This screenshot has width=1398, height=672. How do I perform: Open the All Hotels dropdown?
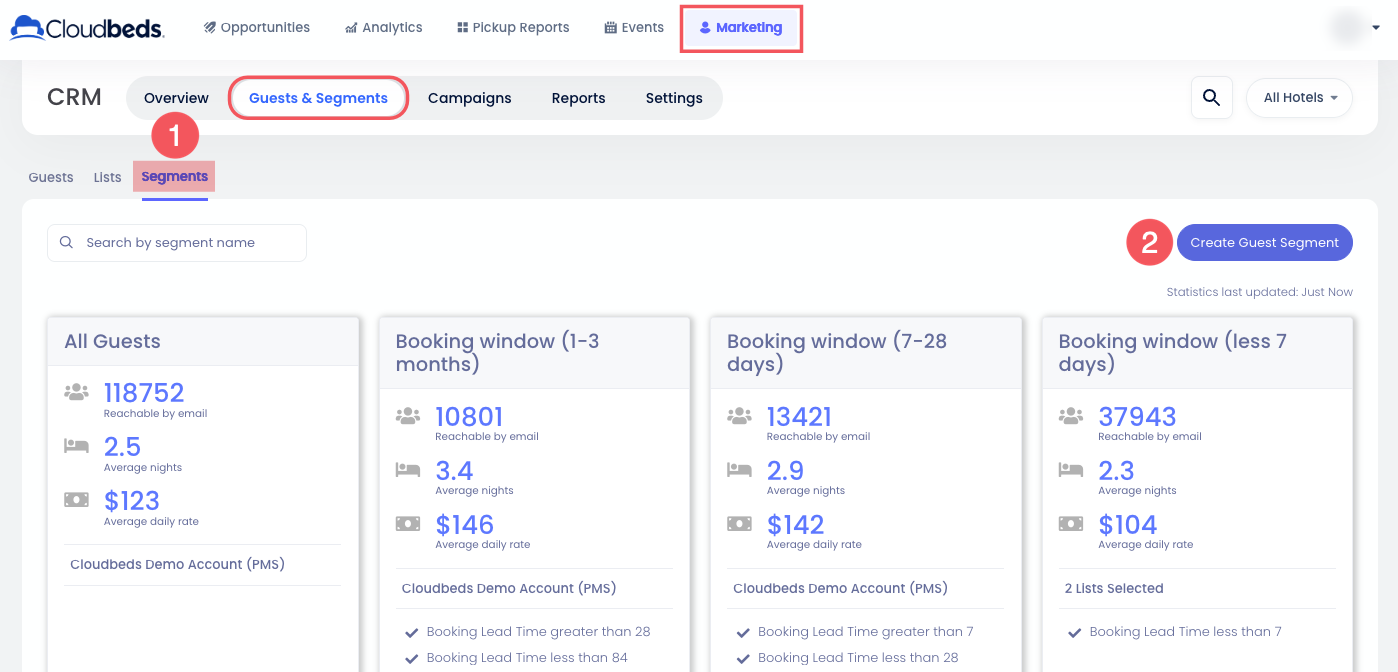pos(1299,98)
